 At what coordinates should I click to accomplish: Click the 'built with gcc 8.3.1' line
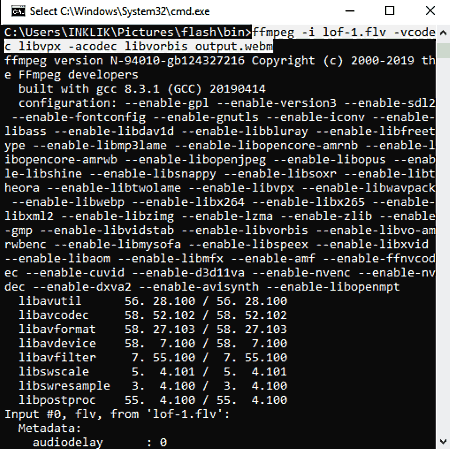[142, 89]
